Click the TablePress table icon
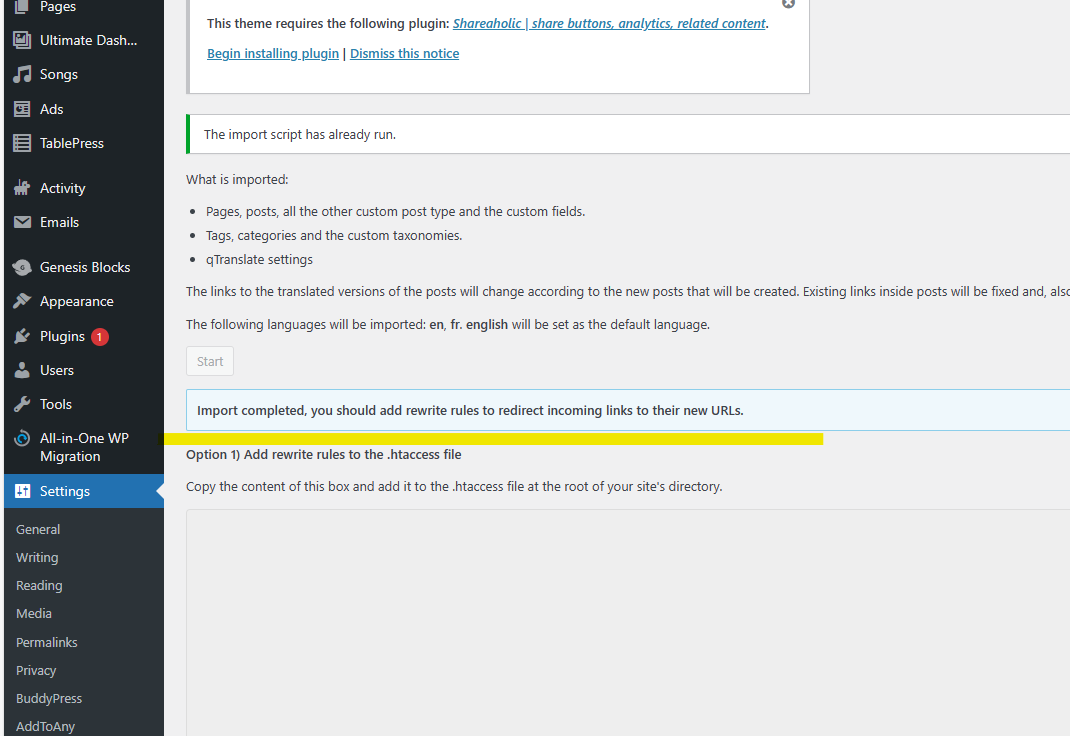The width and height of the screenshot is (1070, 736). 22,143
